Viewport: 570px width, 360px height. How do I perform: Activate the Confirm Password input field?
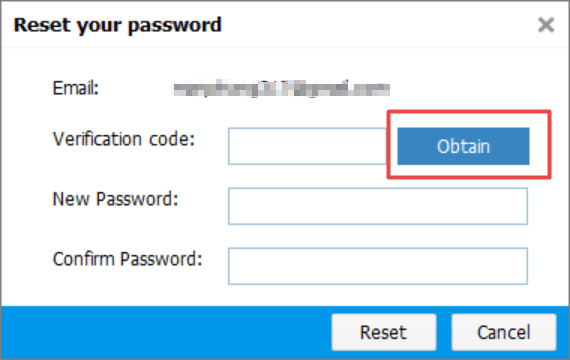pos(378,266)
